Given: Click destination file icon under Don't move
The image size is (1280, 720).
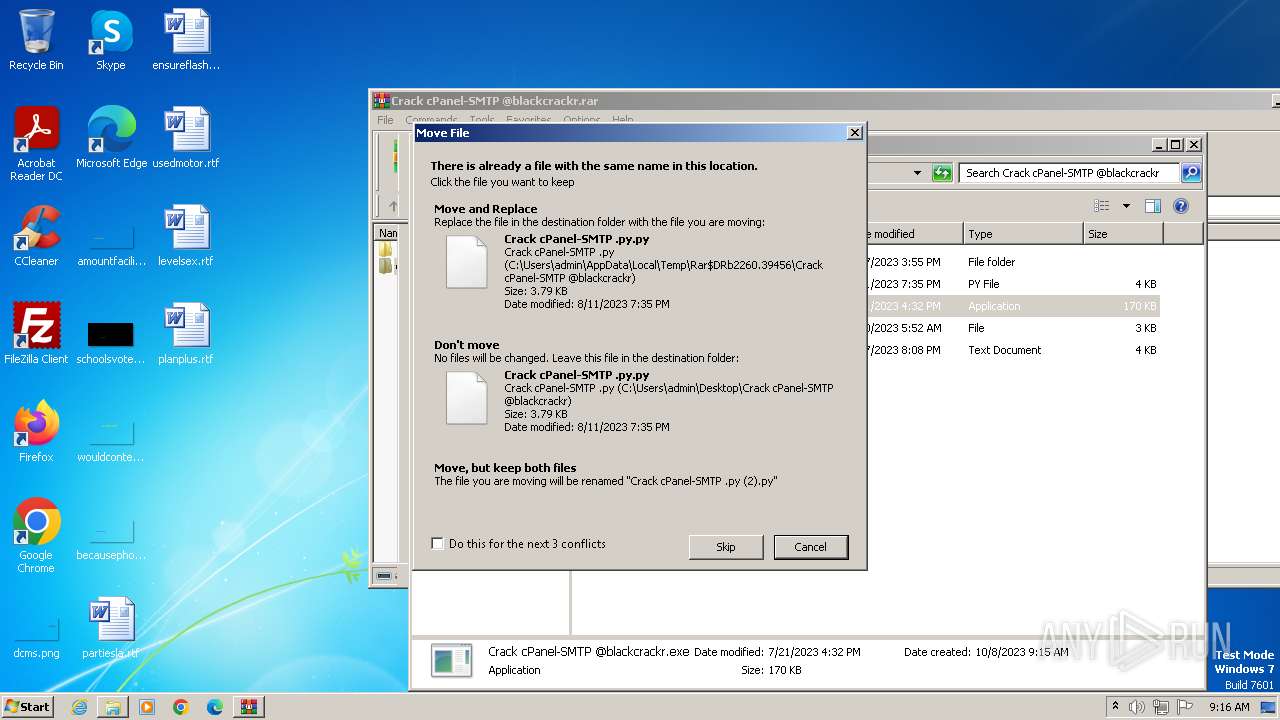Looking at the screenshot, I should pyautogui.click(x=466, y=398).
